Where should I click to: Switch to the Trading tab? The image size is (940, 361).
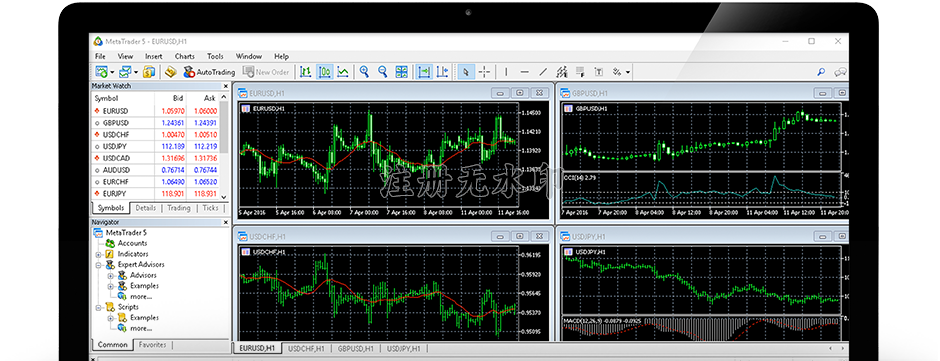point(179,208)
